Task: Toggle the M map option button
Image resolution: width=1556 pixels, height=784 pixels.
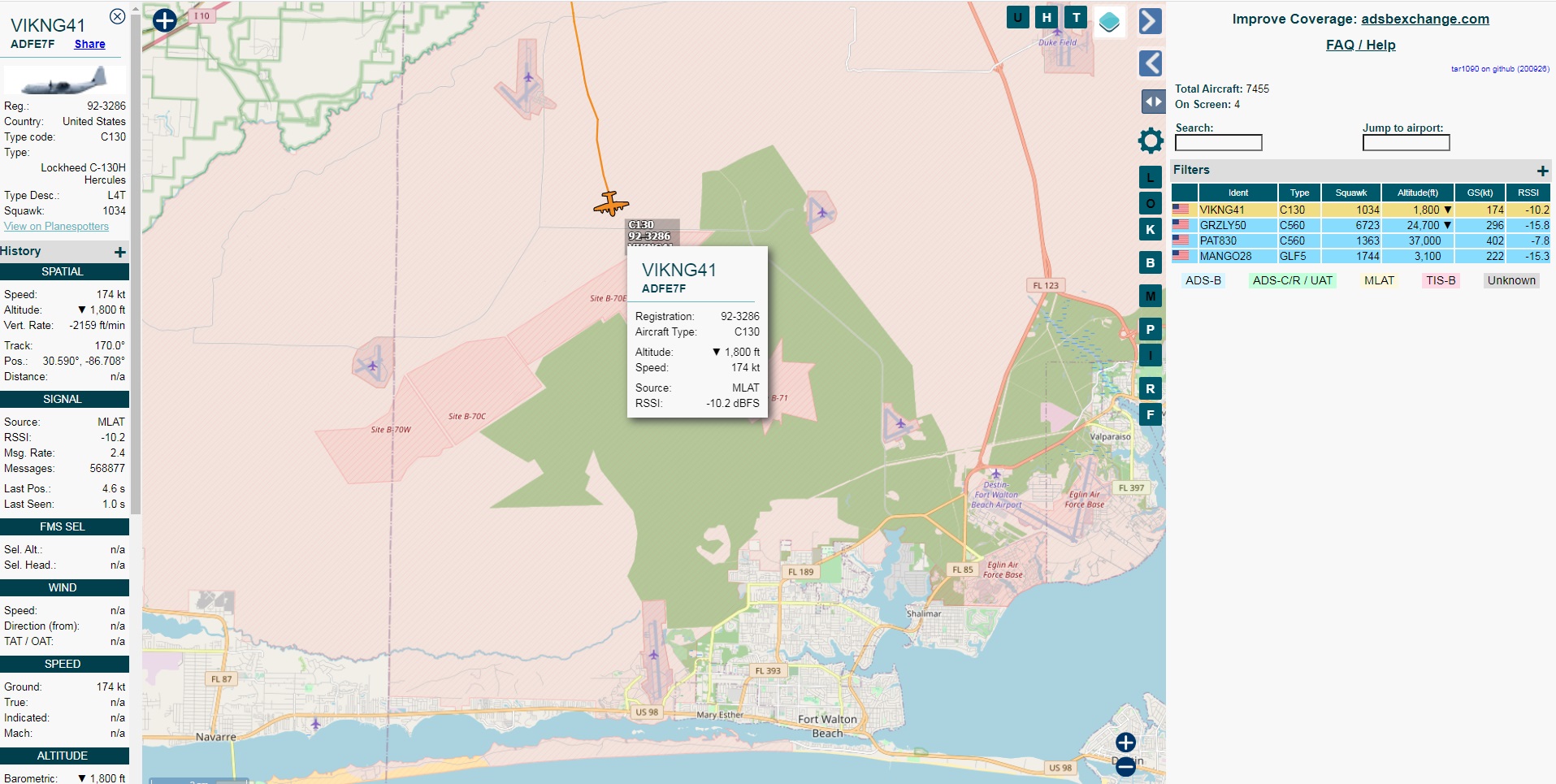Action: pyautogui.click(x=1150, y=296)
